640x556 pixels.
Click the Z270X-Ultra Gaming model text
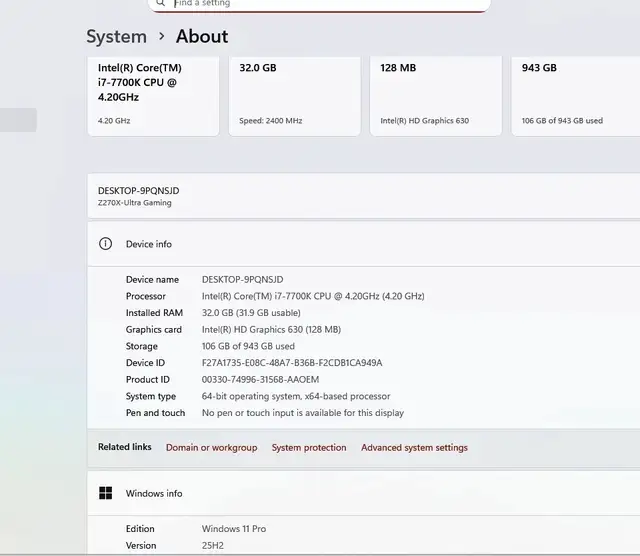135,203
